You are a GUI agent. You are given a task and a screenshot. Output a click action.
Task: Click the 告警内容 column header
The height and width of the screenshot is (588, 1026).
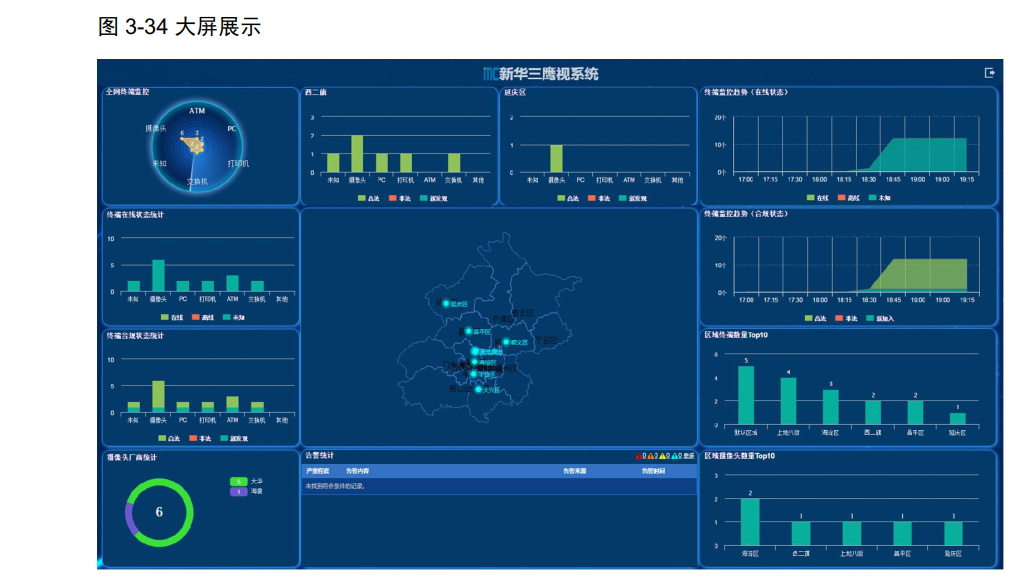coord(357,471)
